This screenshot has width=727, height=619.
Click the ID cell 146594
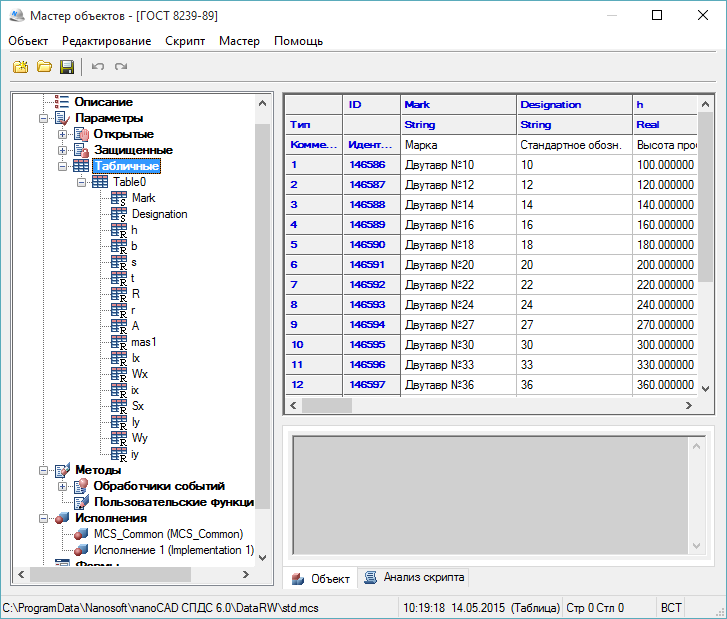tap(371, 325)
